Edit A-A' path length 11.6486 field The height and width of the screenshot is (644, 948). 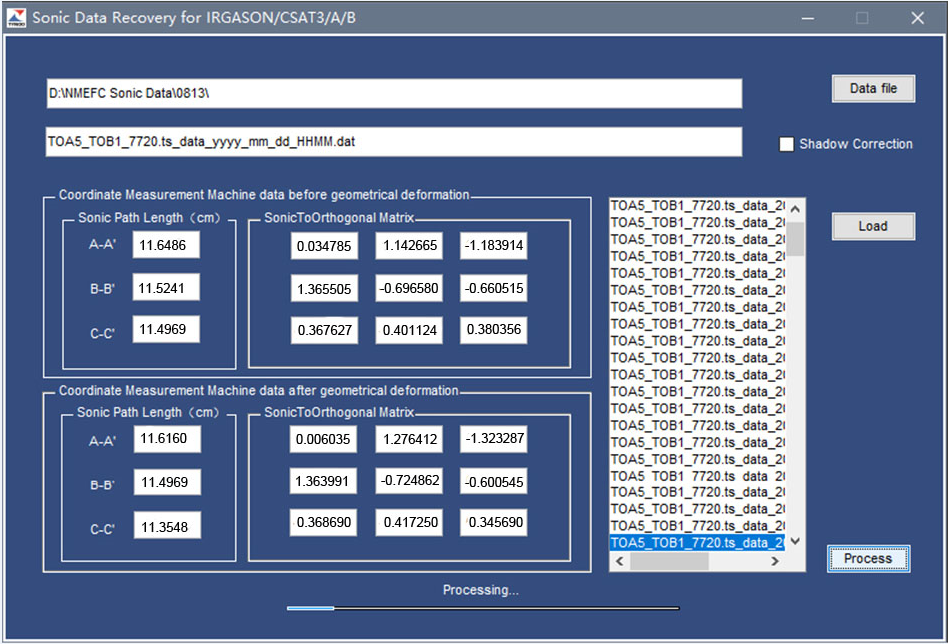click(x=167, y=245)
